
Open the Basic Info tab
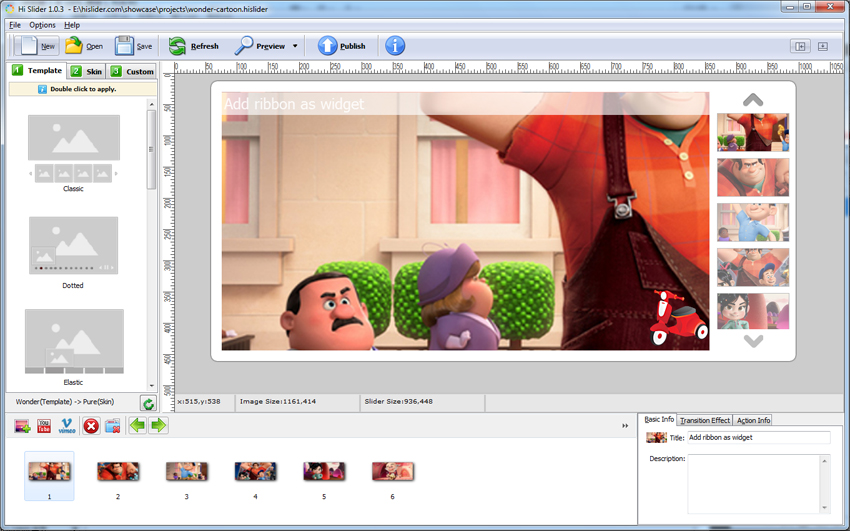659,419
